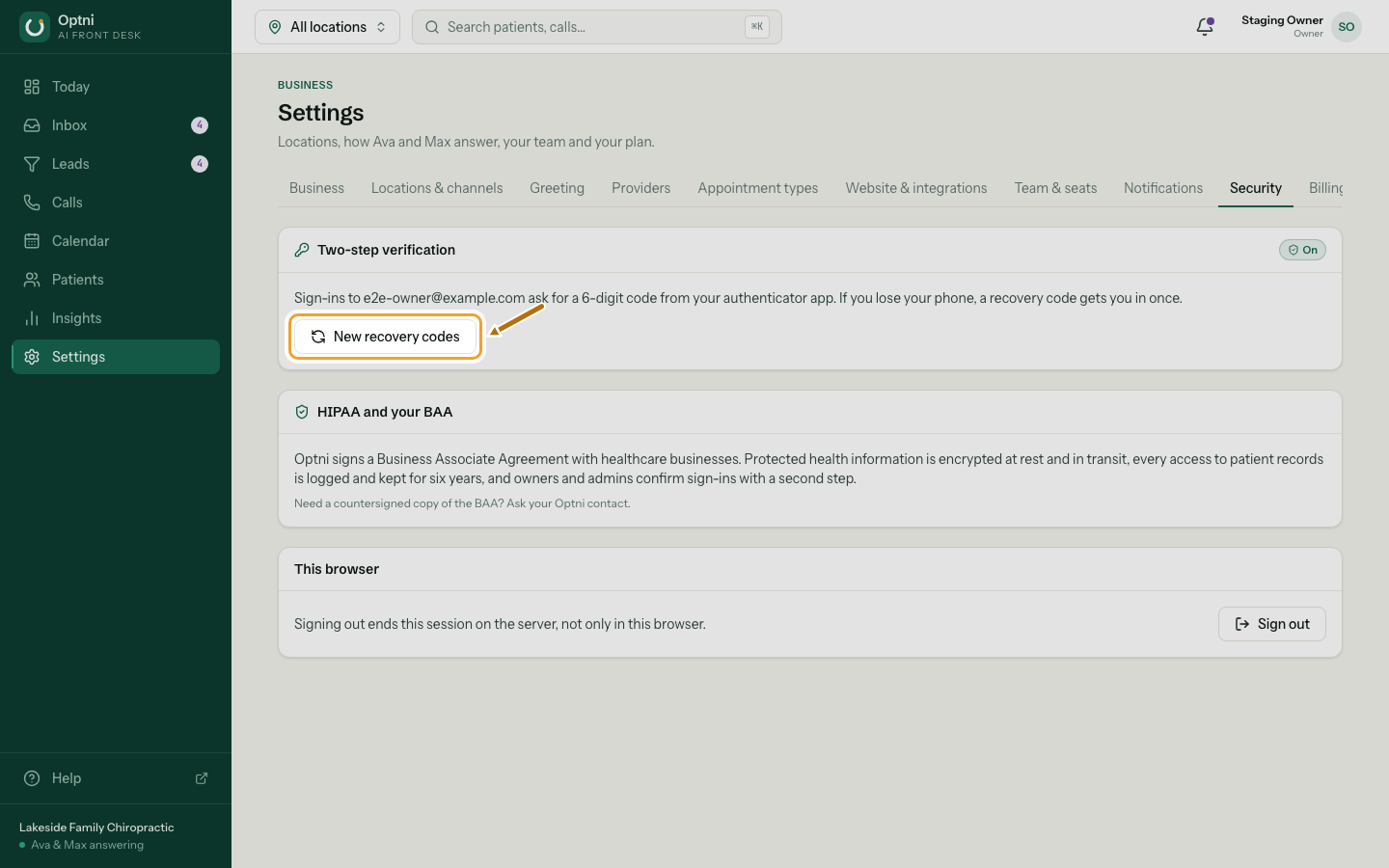Click the Settings gear icon
The height and width of the screenshot is (868, 1389).
click(x=32, y=357)
